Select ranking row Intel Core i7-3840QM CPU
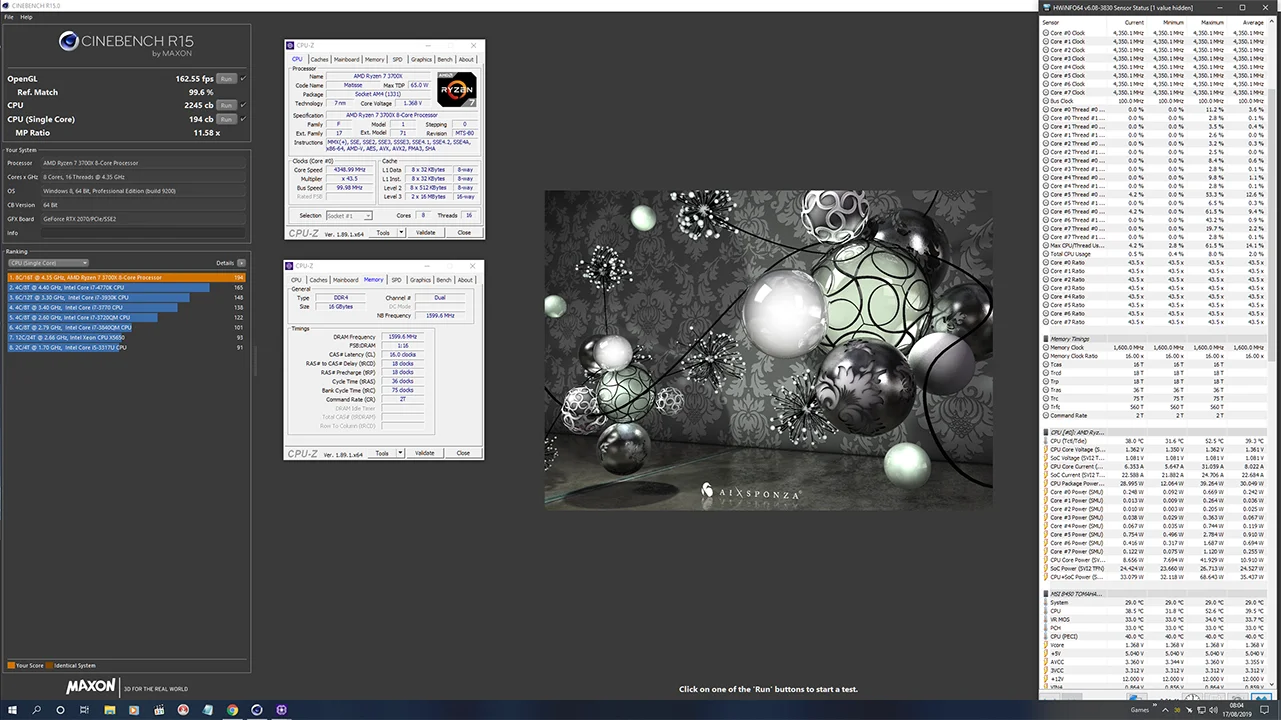 (x=126, y=327)
